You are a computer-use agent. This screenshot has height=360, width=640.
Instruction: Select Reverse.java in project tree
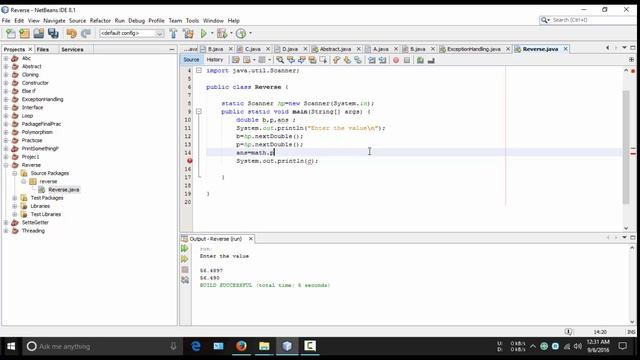coord(64,190)
